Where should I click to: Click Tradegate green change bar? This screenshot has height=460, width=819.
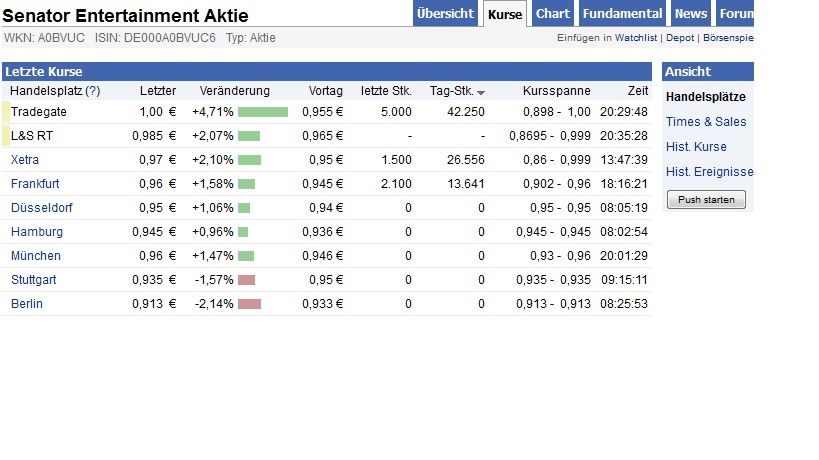263,112
